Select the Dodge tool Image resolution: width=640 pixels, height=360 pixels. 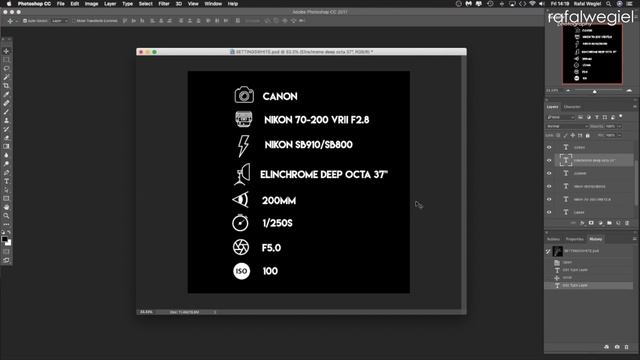coord(6,164)
